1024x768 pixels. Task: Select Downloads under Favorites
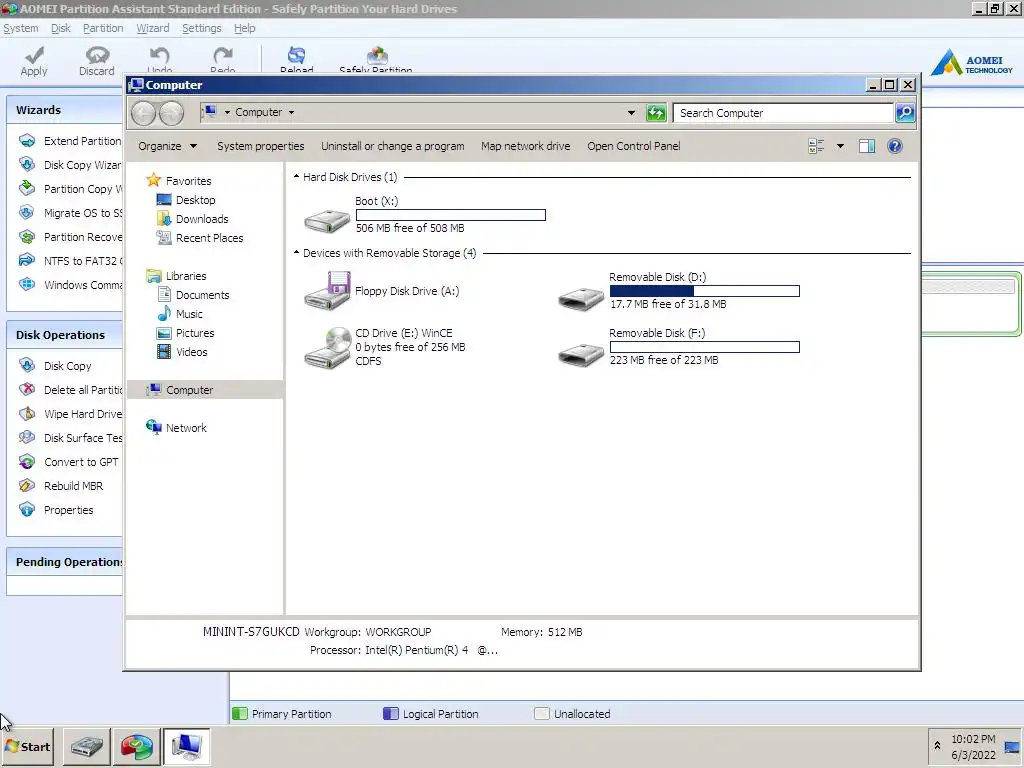tap(193, 219)
